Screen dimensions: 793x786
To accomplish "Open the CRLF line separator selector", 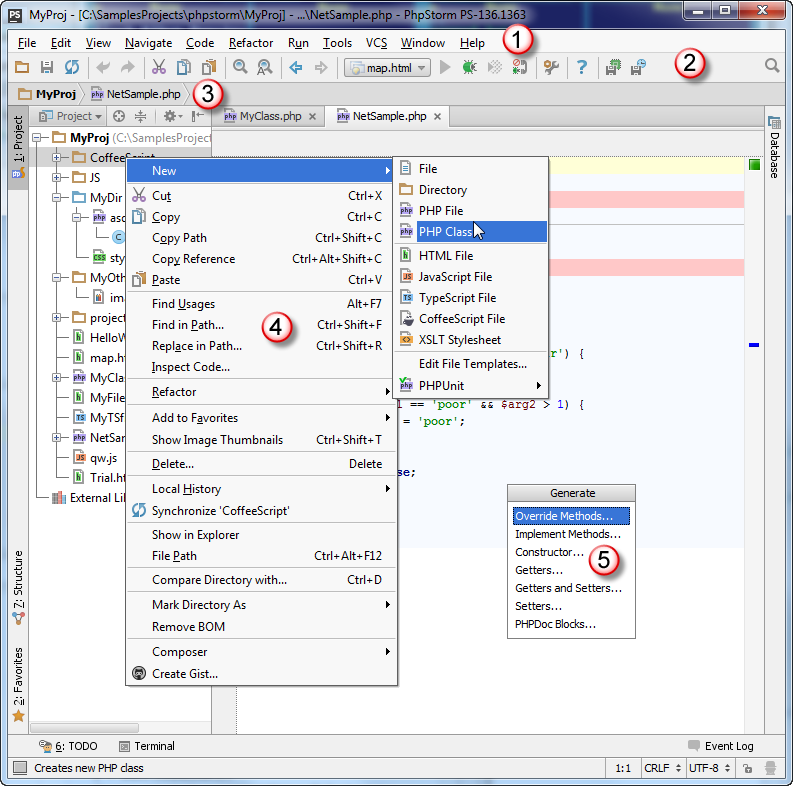I will coord(663,768).
